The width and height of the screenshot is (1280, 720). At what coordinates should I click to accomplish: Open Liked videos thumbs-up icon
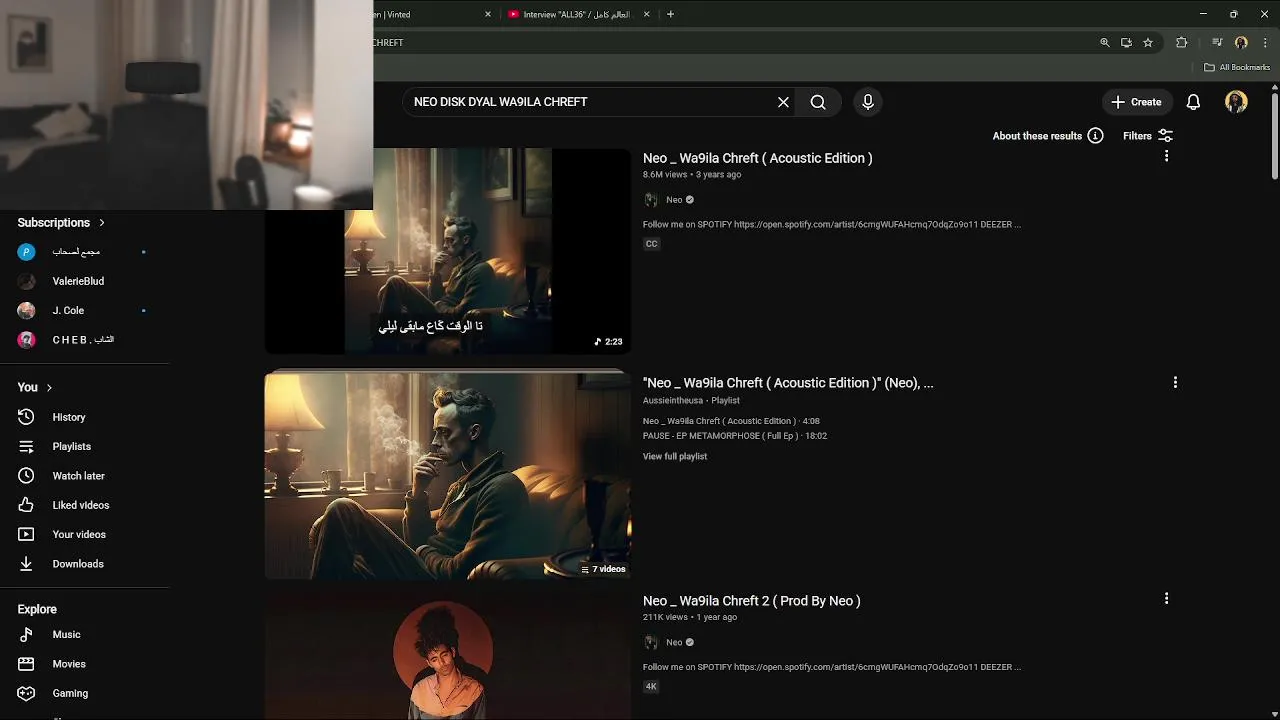27,505
